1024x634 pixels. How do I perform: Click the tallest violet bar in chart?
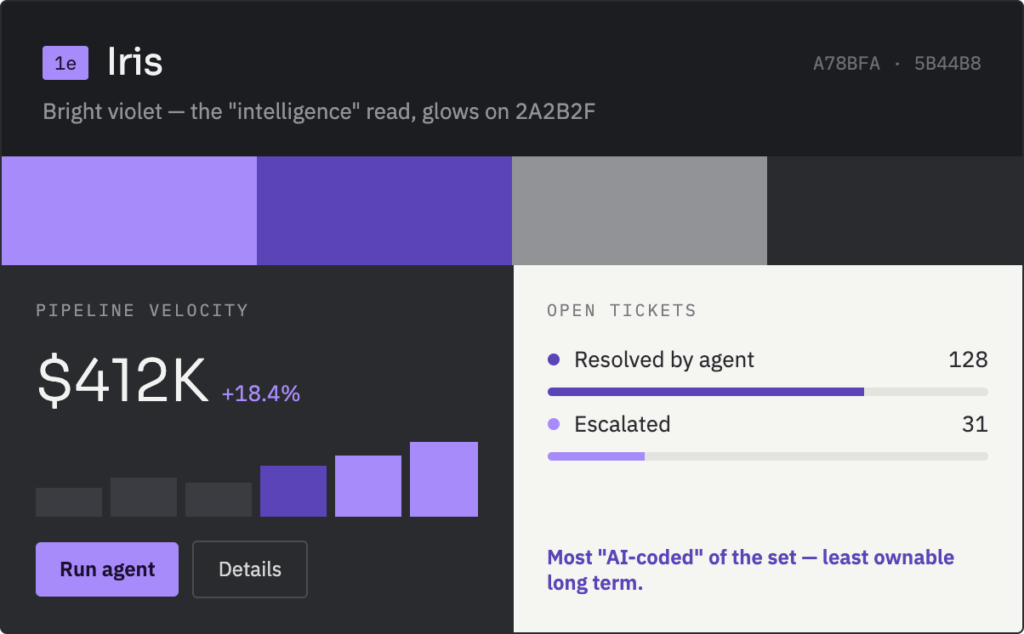pyautogui.click(x=444, y=479)
